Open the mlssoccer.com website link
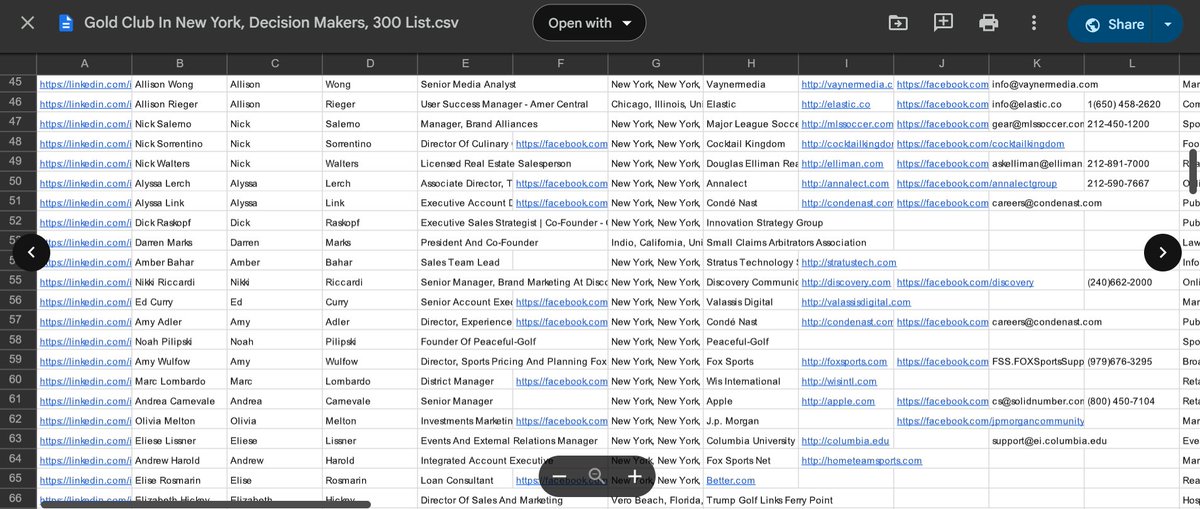The image size is (1200, 509). (x=845, y=124)
